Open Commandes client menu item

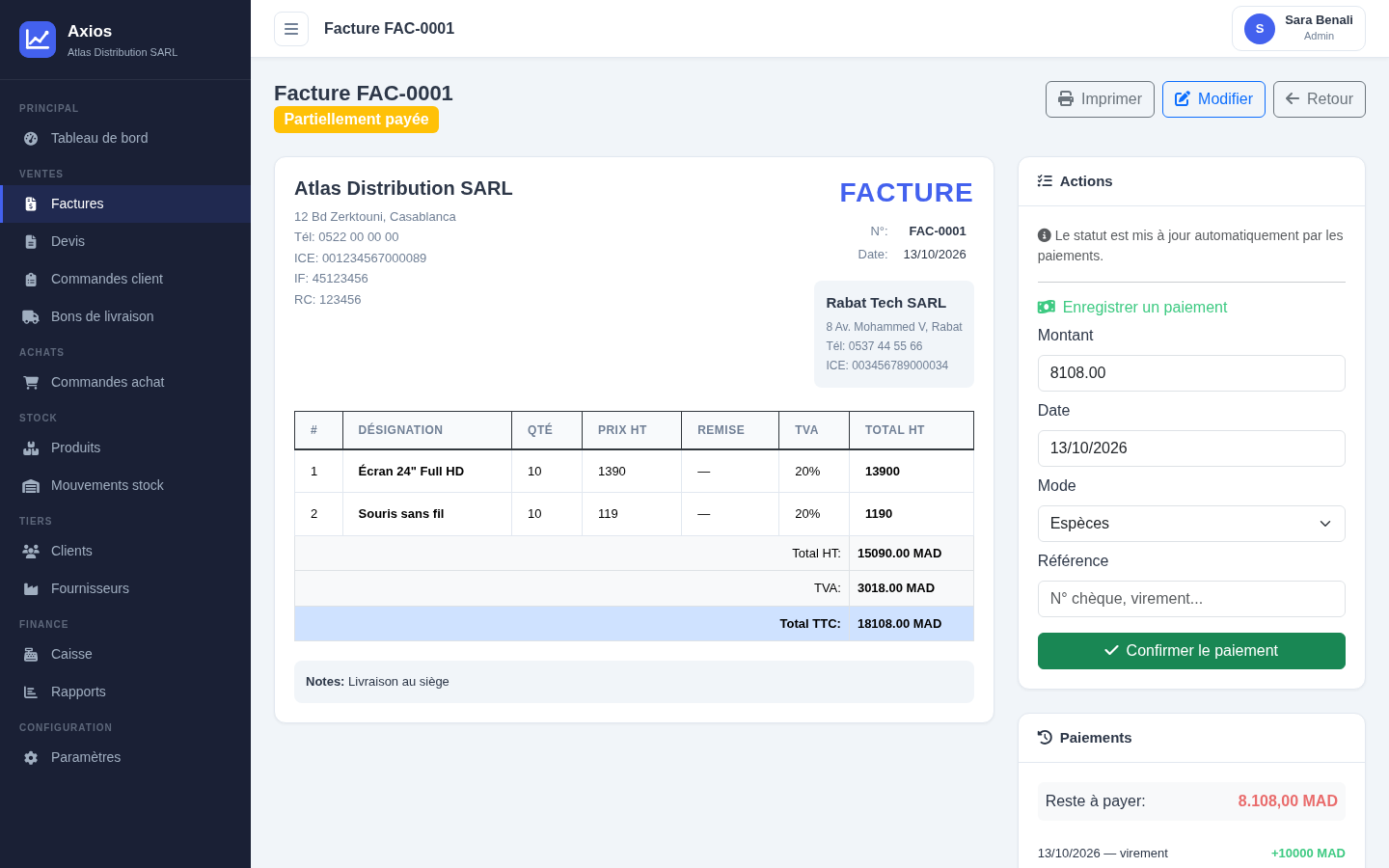click(x=125, y=279)
